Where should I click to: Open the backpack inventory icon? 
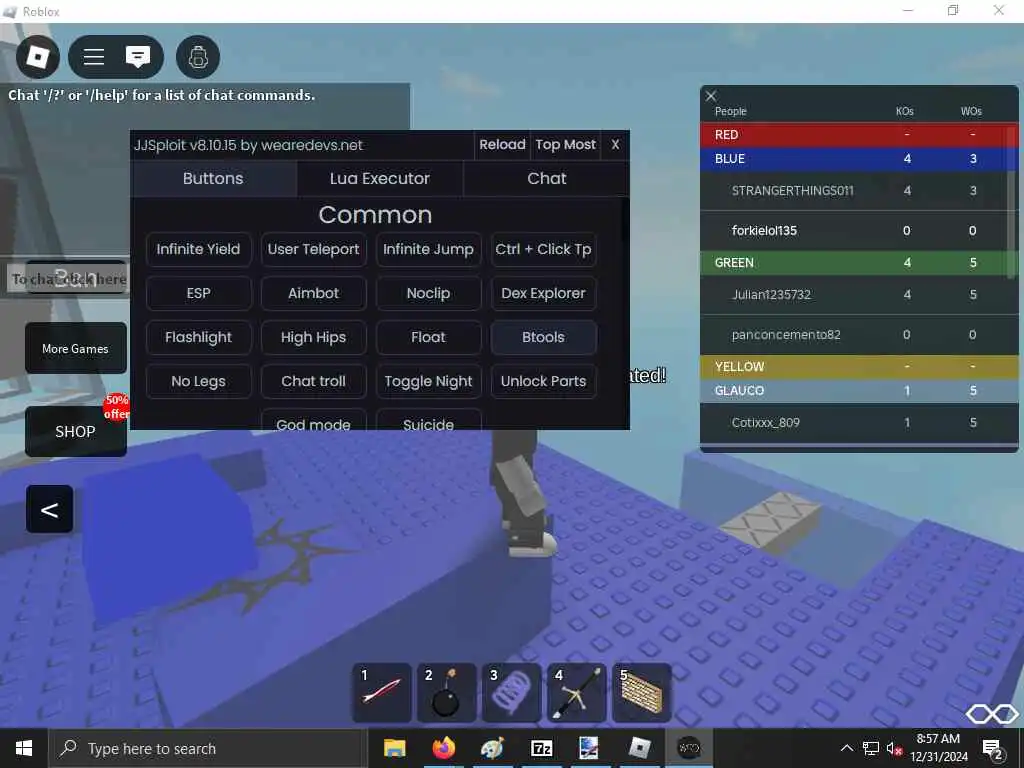pyautogui.click(x=198, y=57)
